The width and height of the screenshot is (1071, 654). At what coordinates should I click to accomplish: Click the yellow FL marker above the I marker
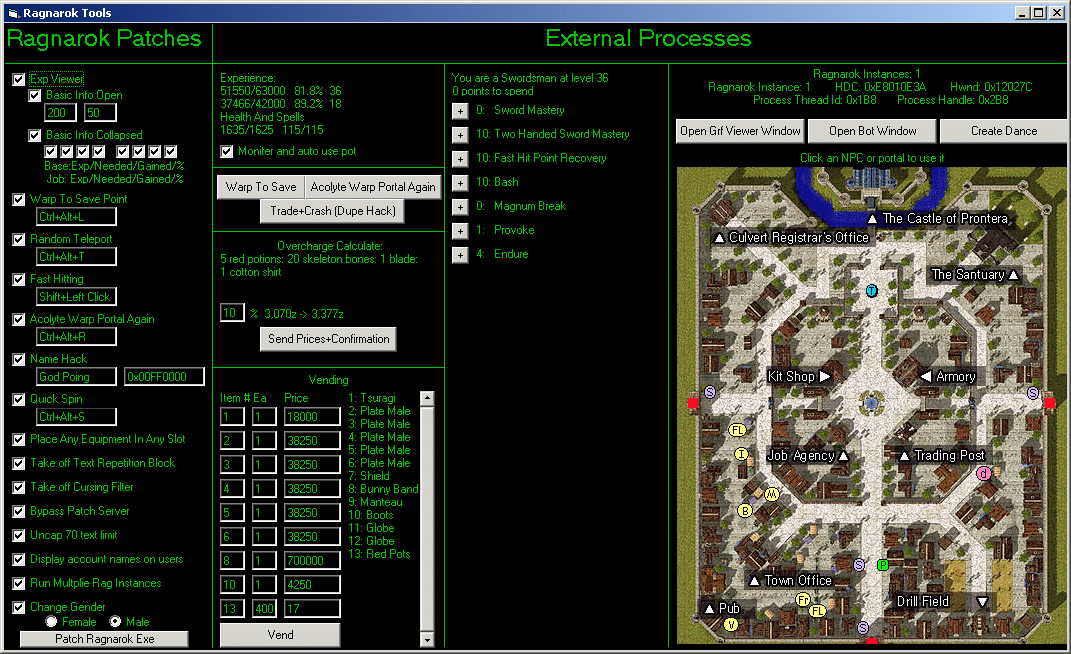737,430
